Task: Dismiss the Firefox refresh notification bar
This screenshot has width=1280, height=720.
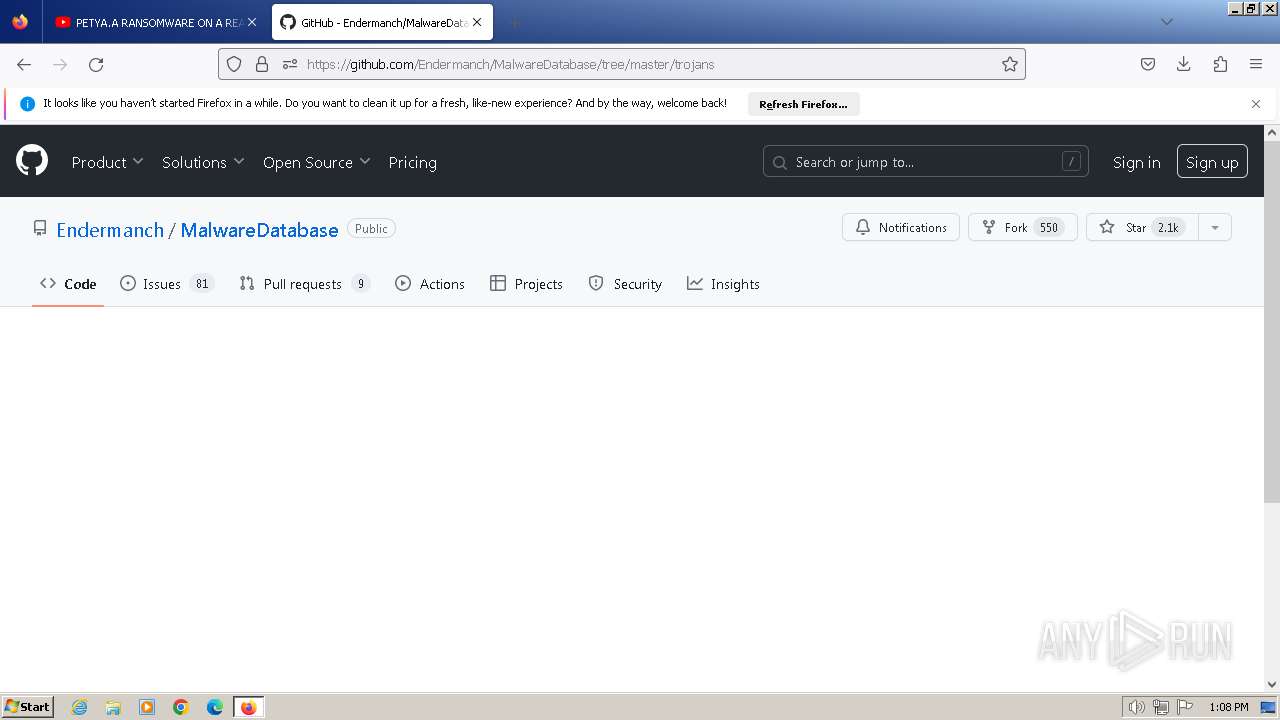Action: [1256, 104]
